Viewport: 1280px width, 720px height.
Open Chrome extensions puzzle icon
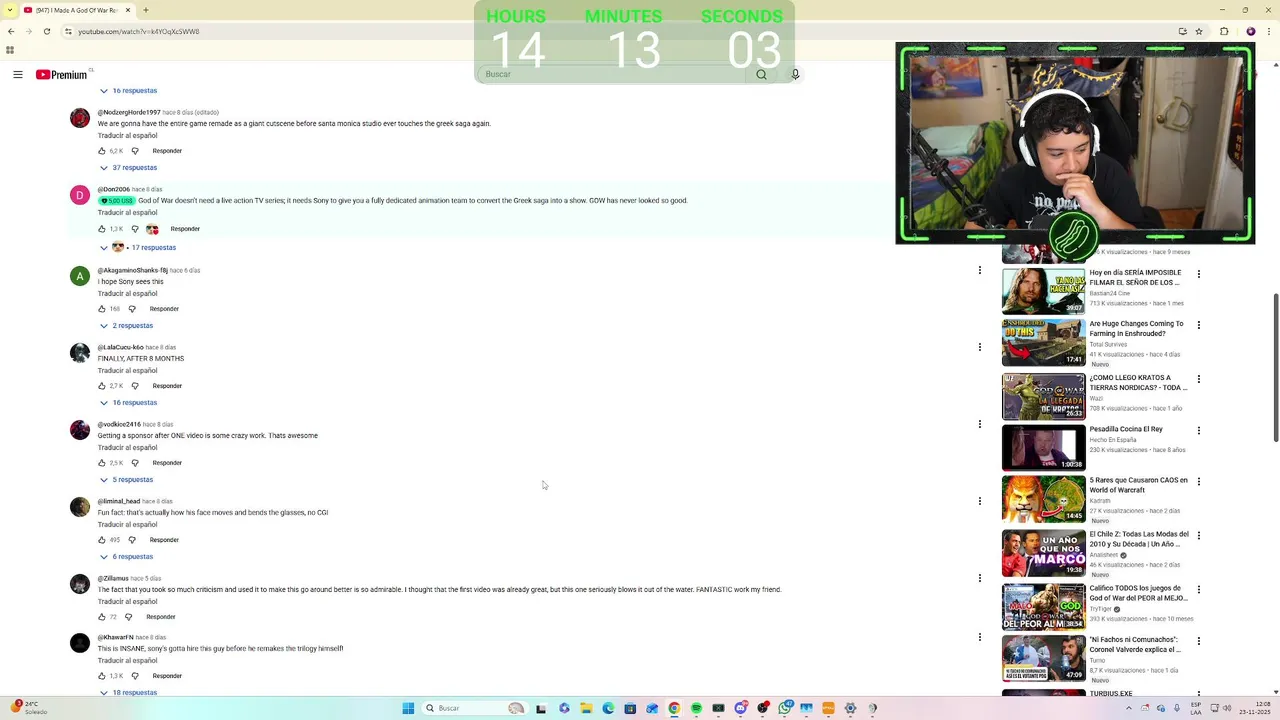pyautogui.click(x=1224, y=31)
